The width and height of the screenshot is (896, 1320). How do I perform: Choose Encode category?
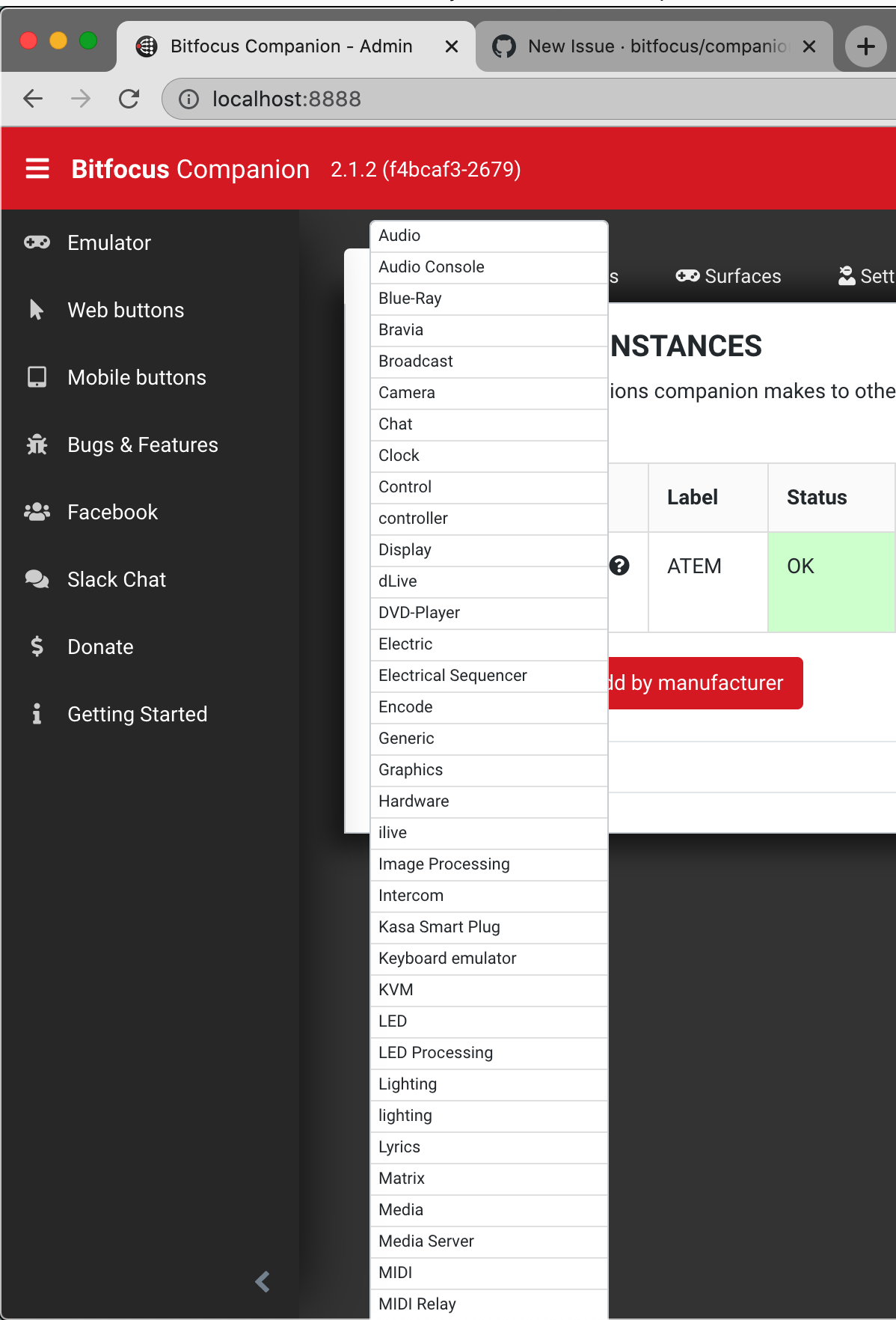[x=489, y=707]
